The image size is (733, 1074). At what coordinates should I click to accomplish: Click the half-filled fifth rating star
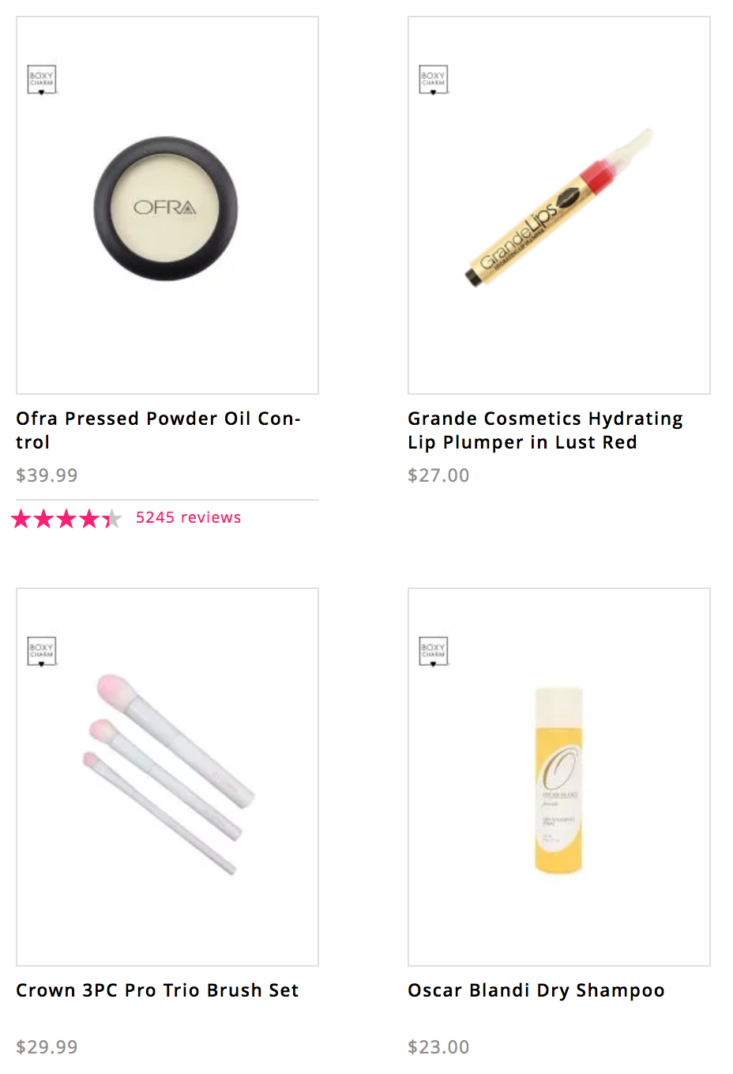(x=112, y=519)
